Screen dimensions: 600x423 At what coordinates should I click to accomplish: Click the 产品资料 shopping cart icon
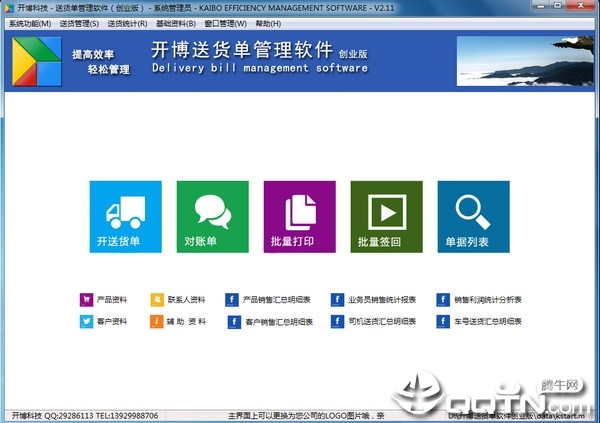[x=86, y=300]
